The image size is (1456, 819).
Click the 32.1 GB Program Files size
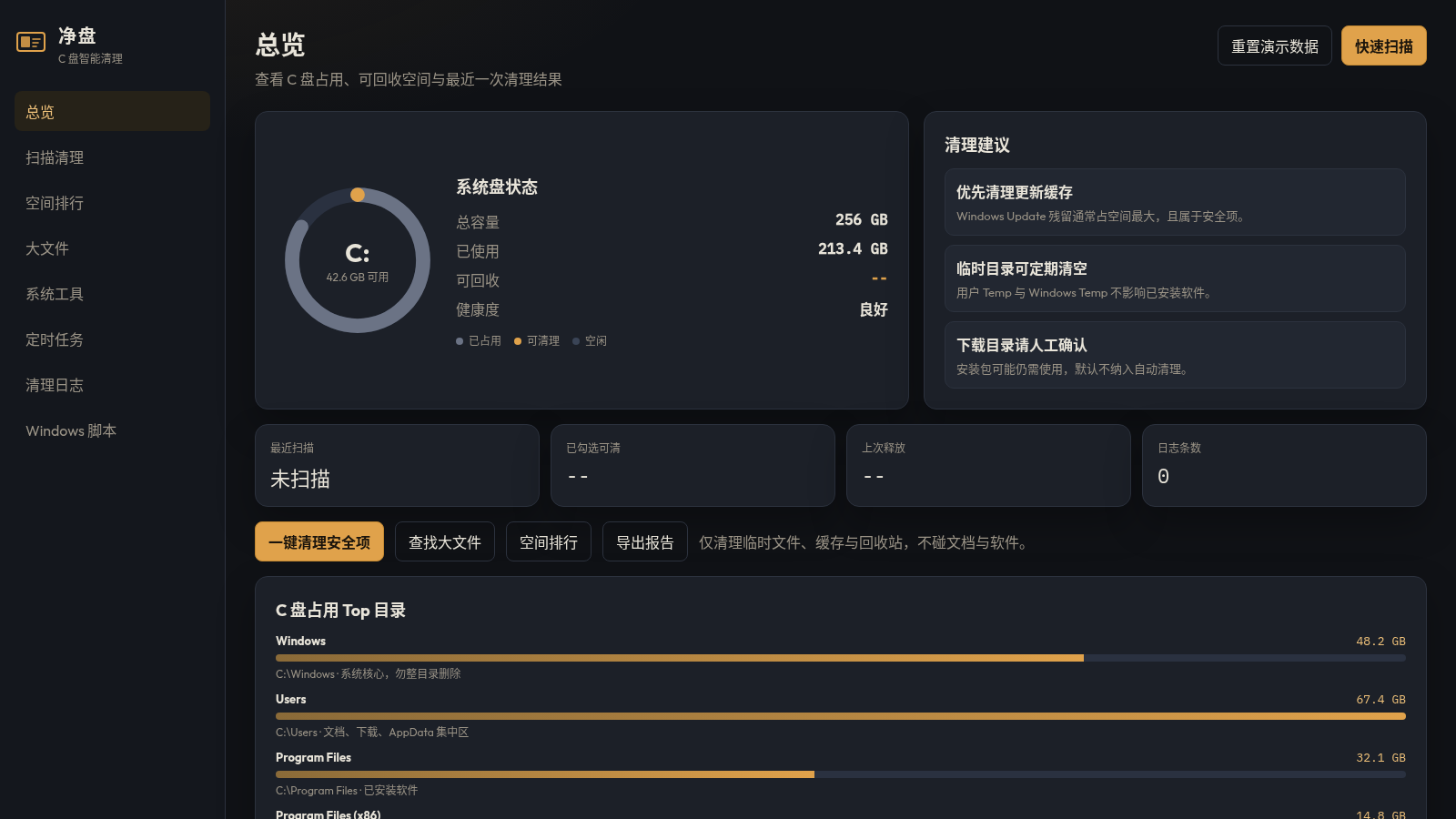coord(1380,757)
